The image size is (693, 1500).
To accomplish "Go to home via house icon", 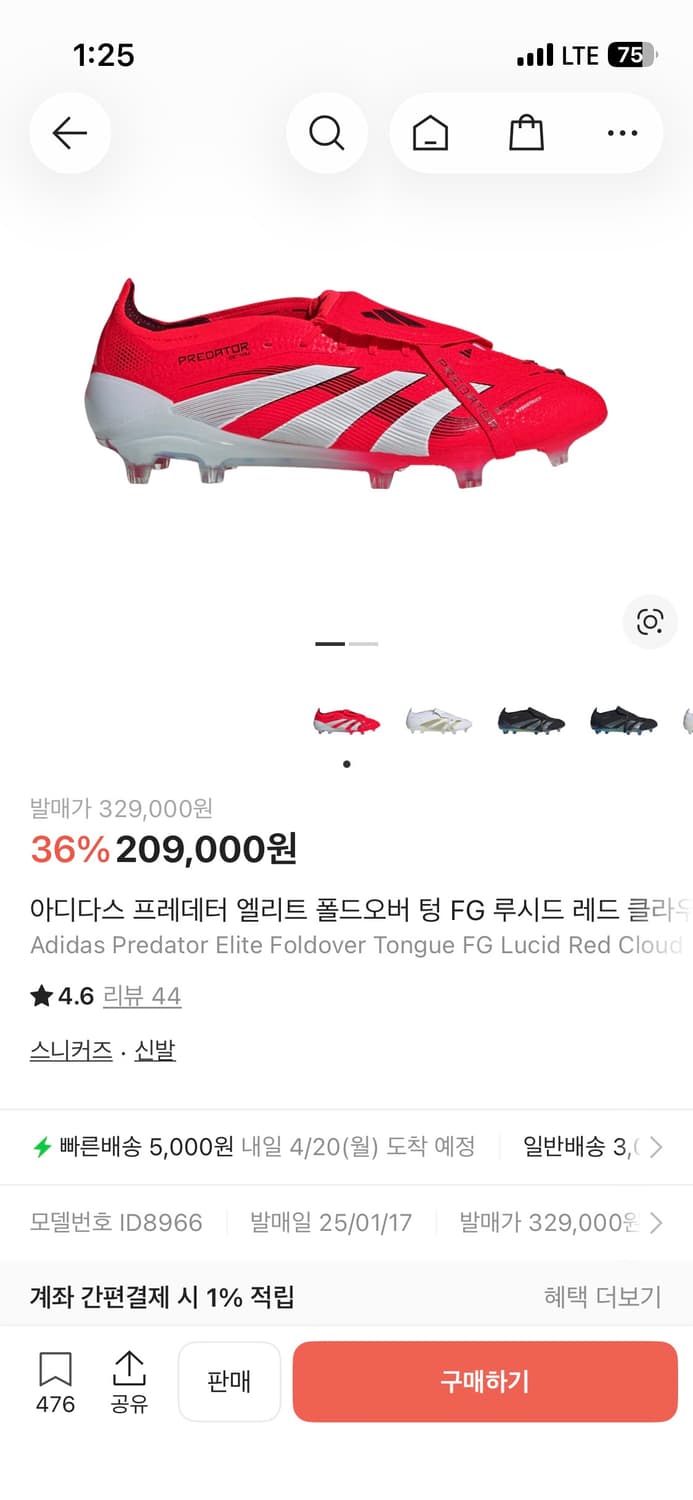I will [x=430, y=133].
